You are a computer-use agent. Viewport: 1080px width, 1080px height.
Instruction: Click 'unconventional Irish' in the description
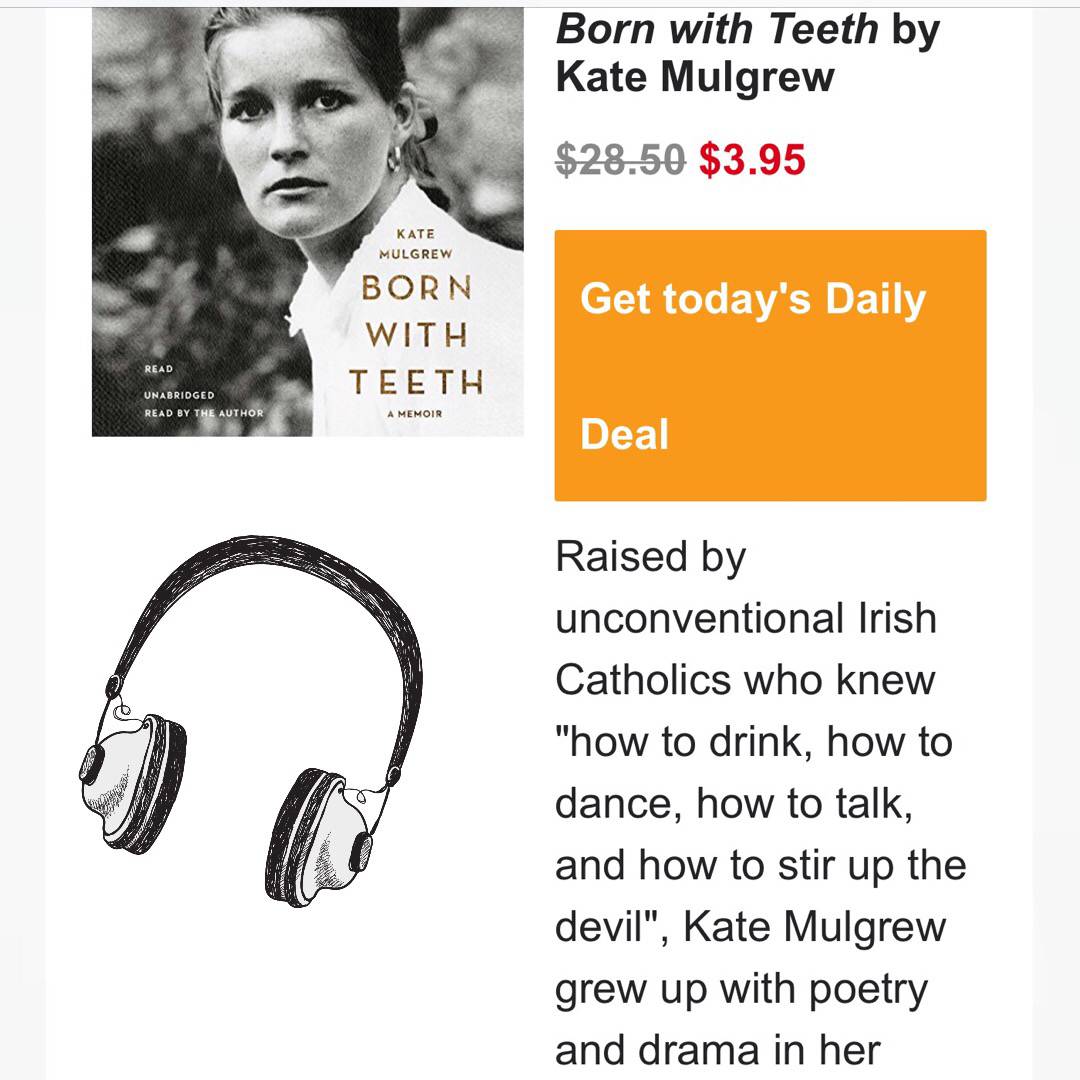[745, 619]
